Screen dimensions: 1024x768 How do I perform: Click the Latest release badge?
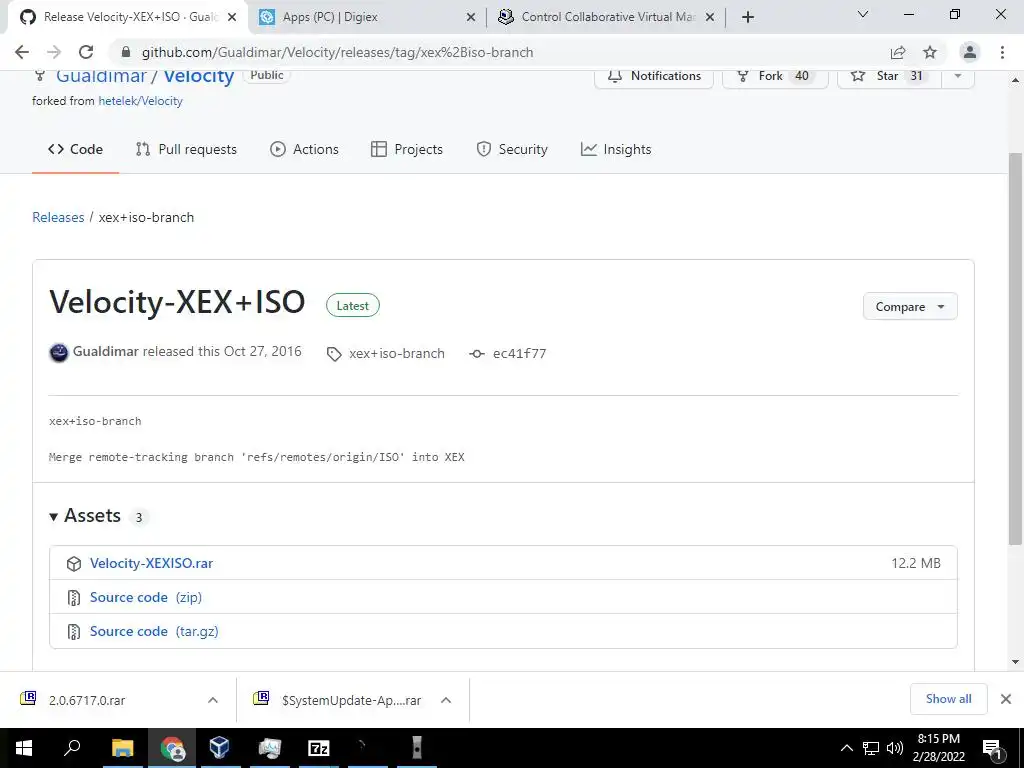(x=353, y=306)
